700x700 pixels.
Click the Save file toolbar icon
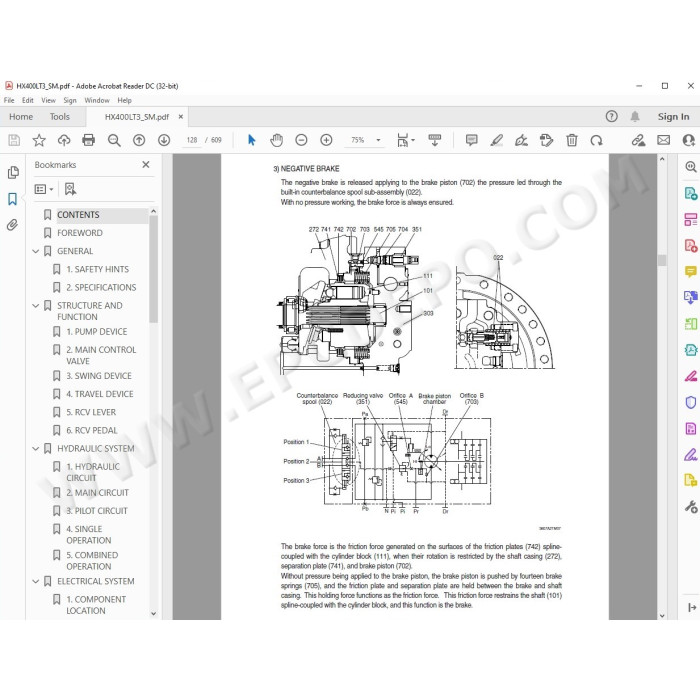coord(14,140)
